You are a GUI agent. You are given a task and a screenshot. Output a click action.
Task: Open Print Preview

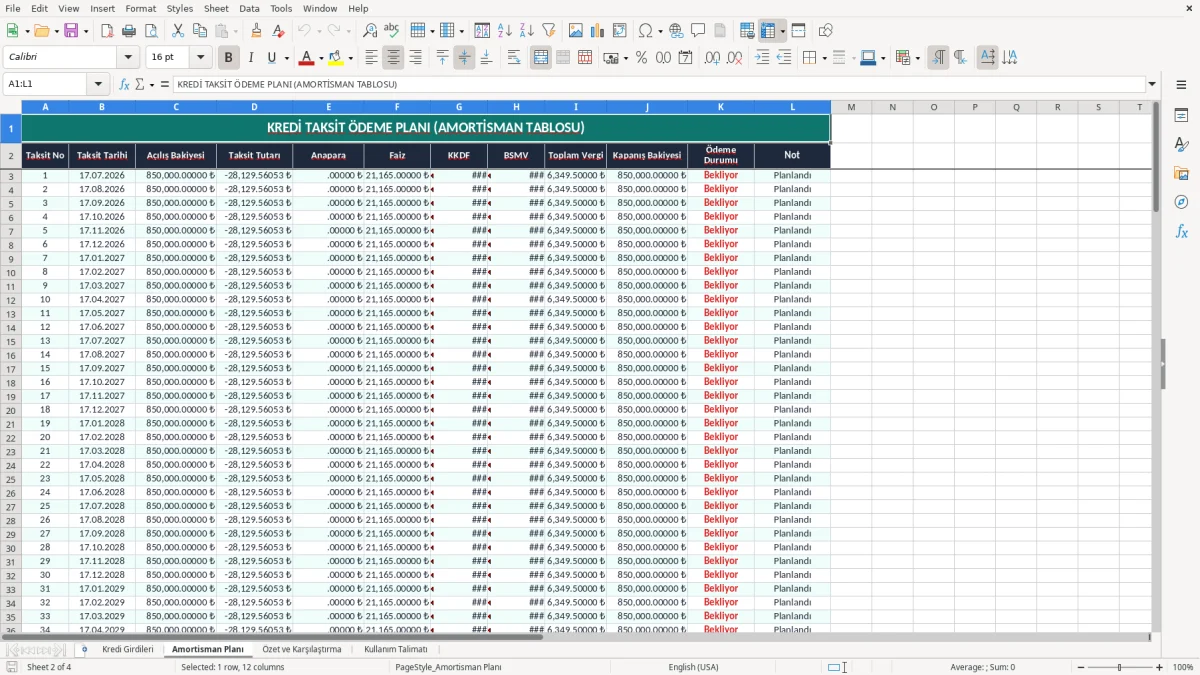(150, 31)
